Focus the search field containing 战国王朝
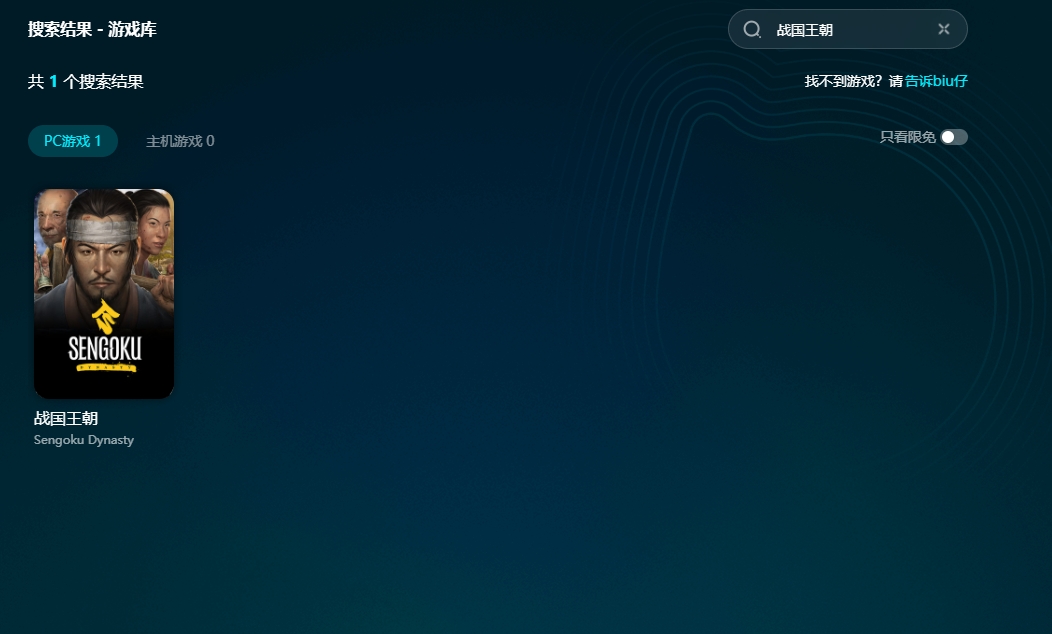1052x634 pixels. pyautogui.click(x=847, y=29)
